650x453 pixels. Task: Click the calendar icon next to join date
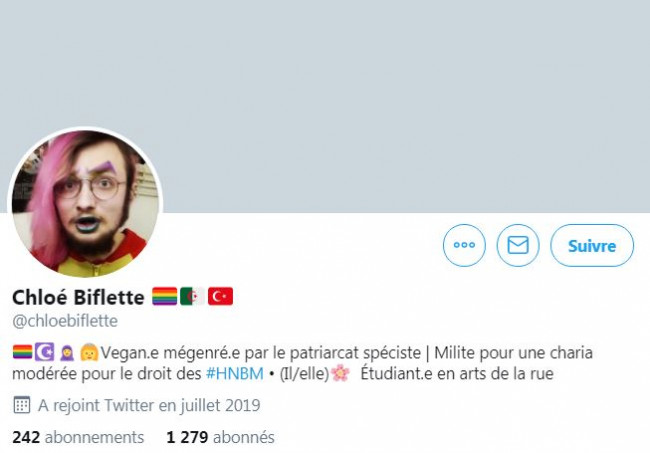[22, 405]
